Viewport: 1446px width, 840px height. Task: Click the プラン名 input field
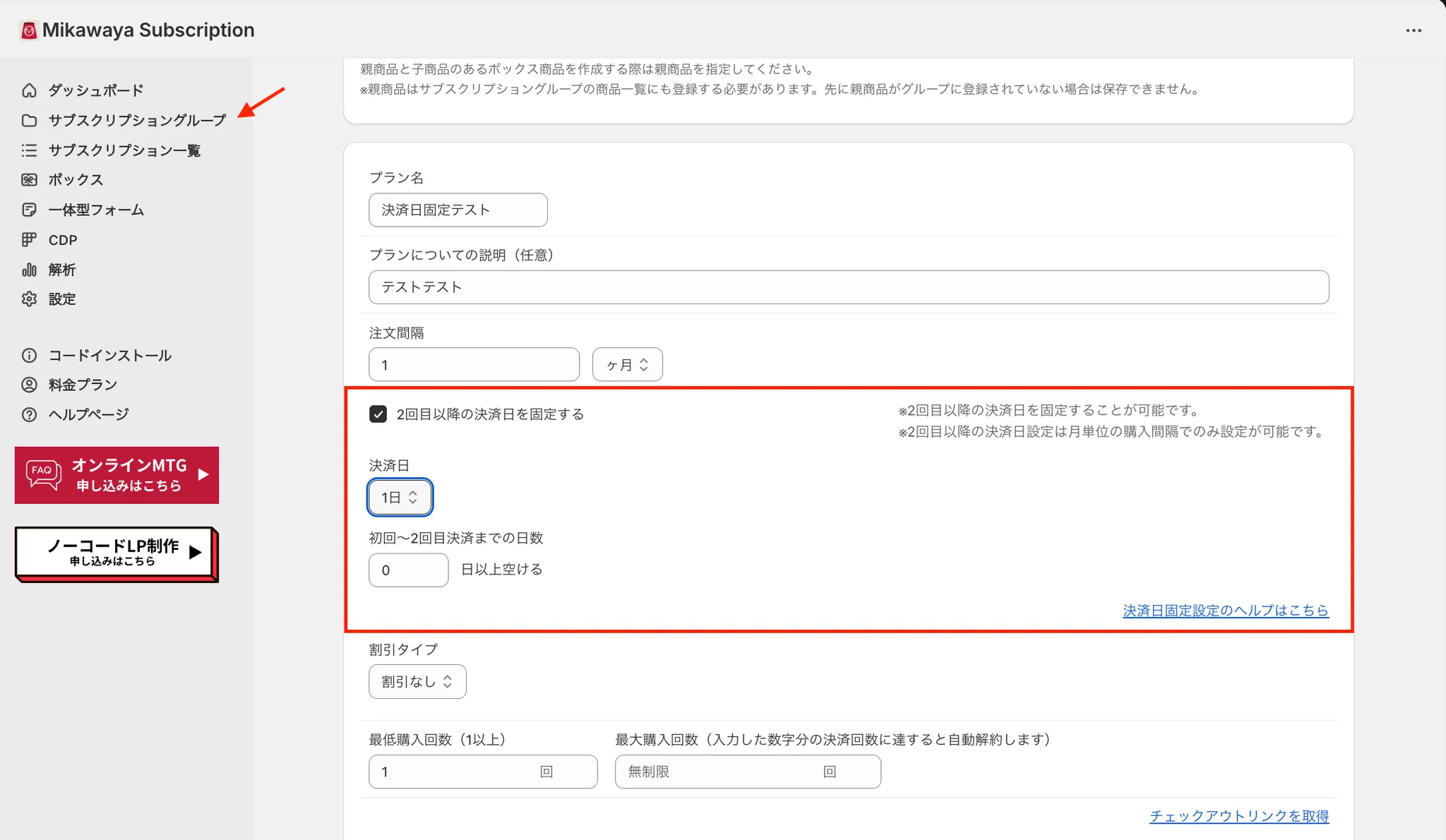click(x=458, y=210)
